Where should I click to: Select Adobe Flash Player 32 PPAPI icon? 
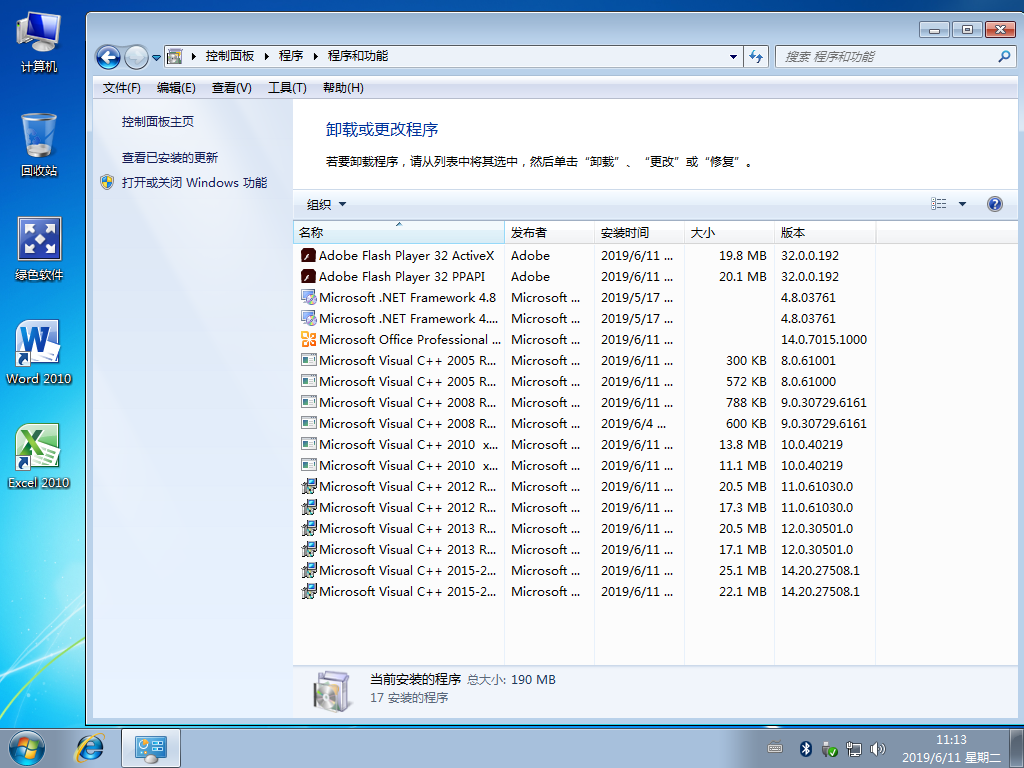[308, 276]
